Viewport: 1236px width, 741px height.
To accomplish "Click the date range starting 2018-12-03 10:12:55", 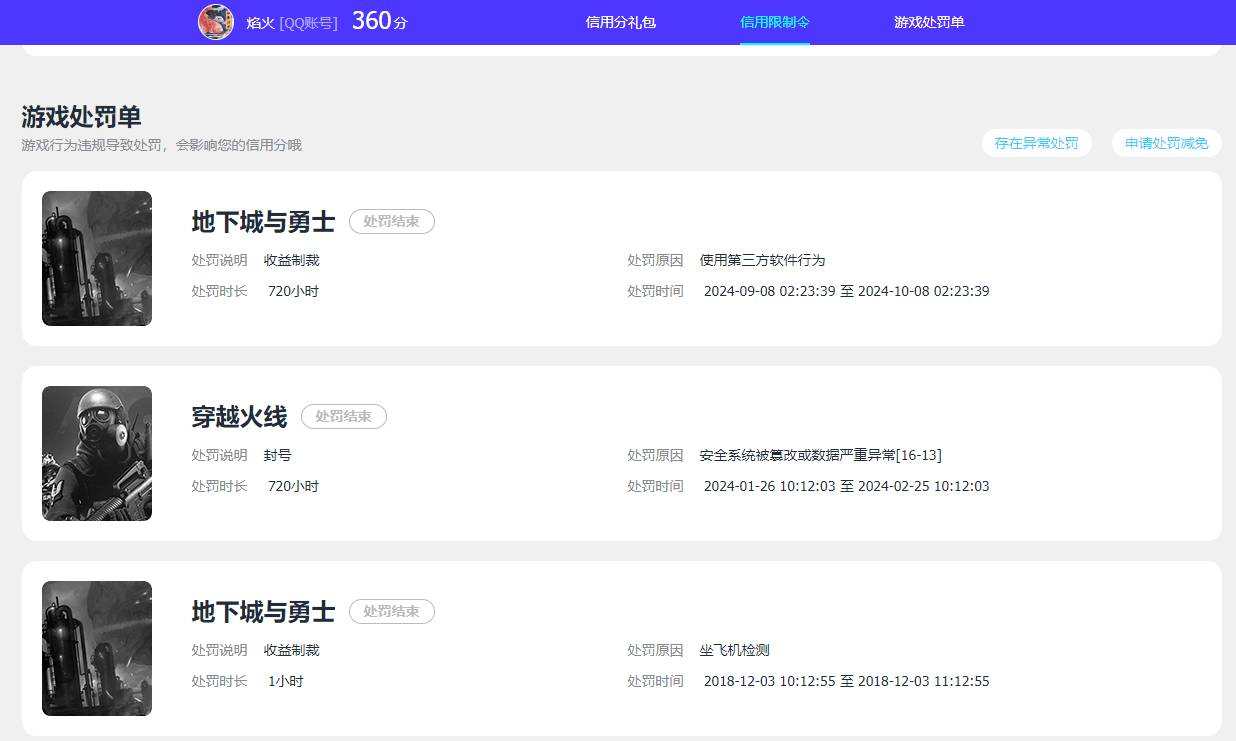I will pos(847,681).
